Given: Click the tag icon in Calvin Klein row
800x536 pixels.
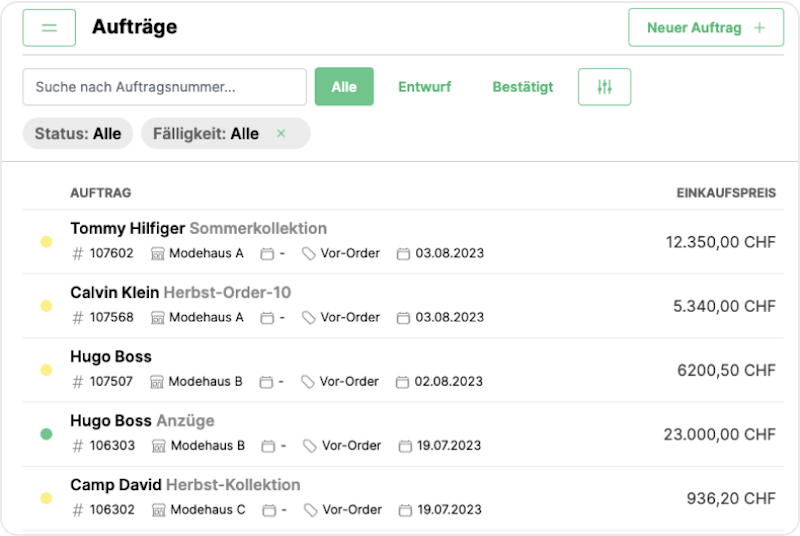Looking at the screenshot, I should [x=309, y=318].
